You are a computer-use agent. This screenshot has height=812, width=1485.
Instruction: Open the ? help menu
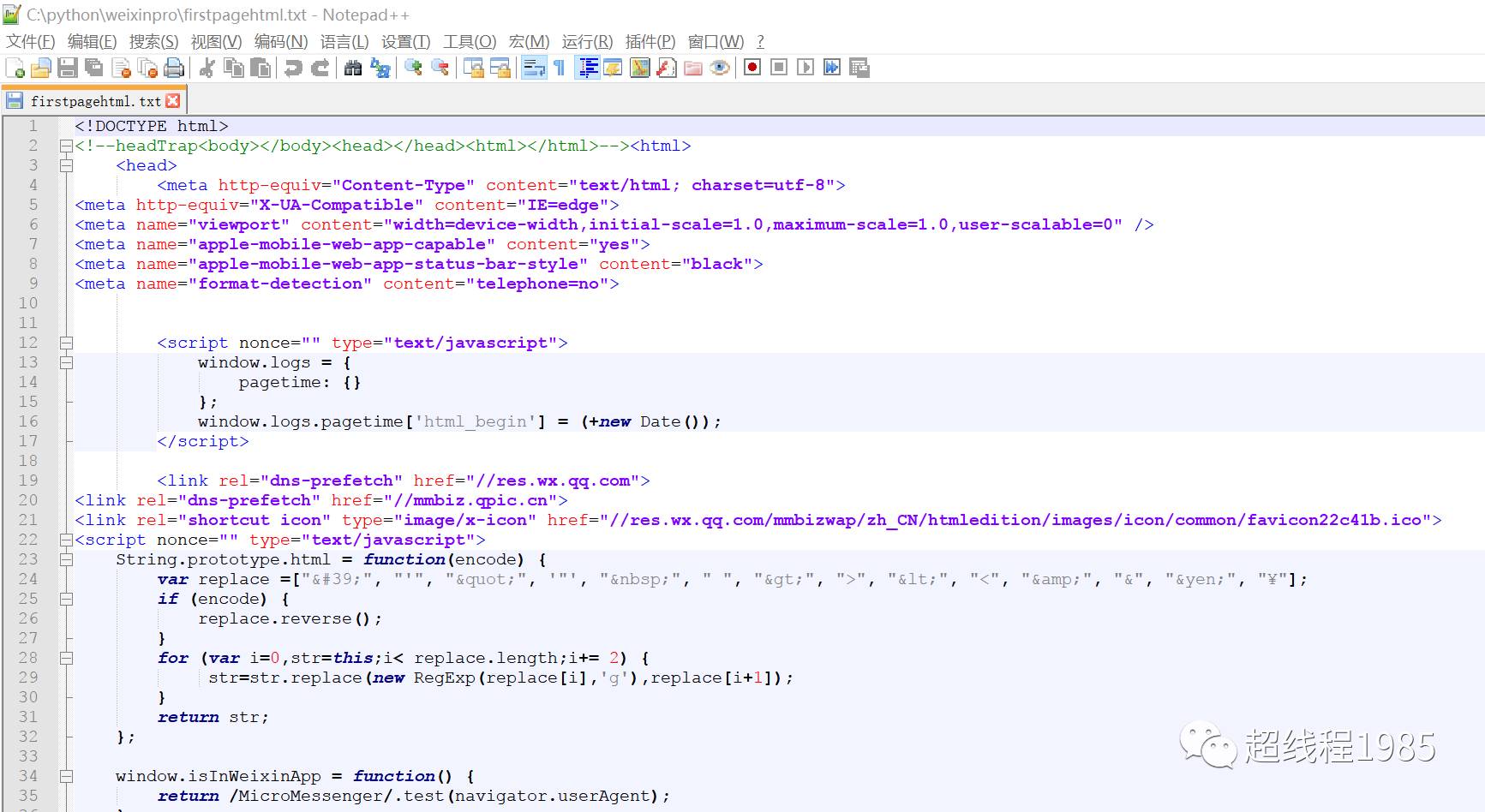point(760,41)
